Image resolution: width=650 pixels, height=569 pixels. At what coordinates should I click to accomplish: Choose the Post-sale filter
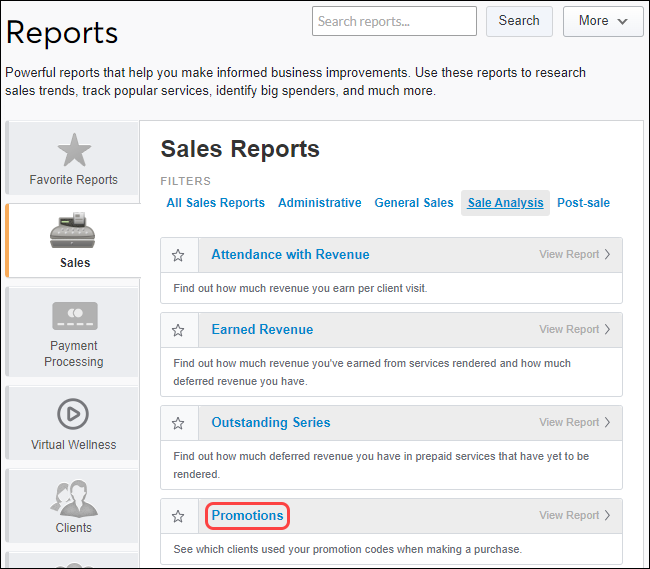(x=583, y=203)
